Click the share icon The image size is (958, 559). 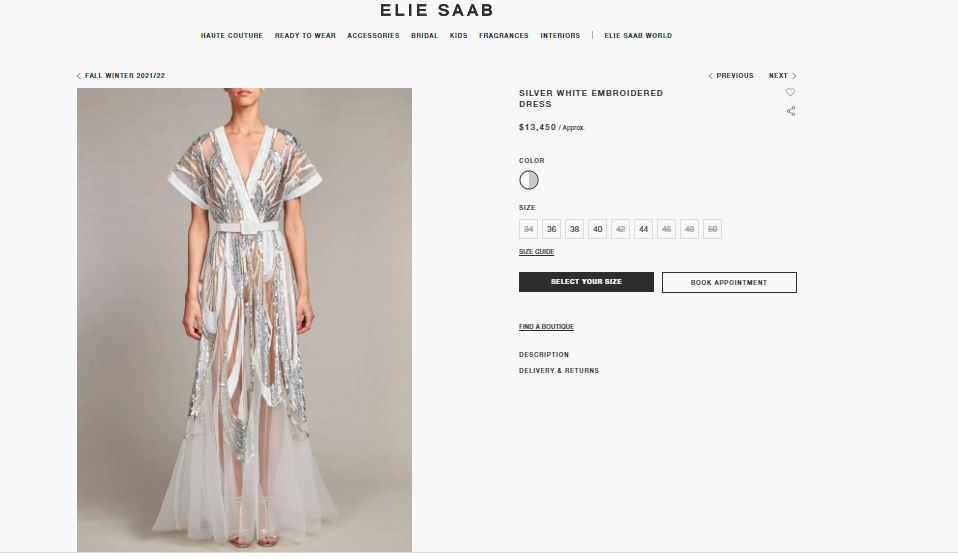point(791,111)
